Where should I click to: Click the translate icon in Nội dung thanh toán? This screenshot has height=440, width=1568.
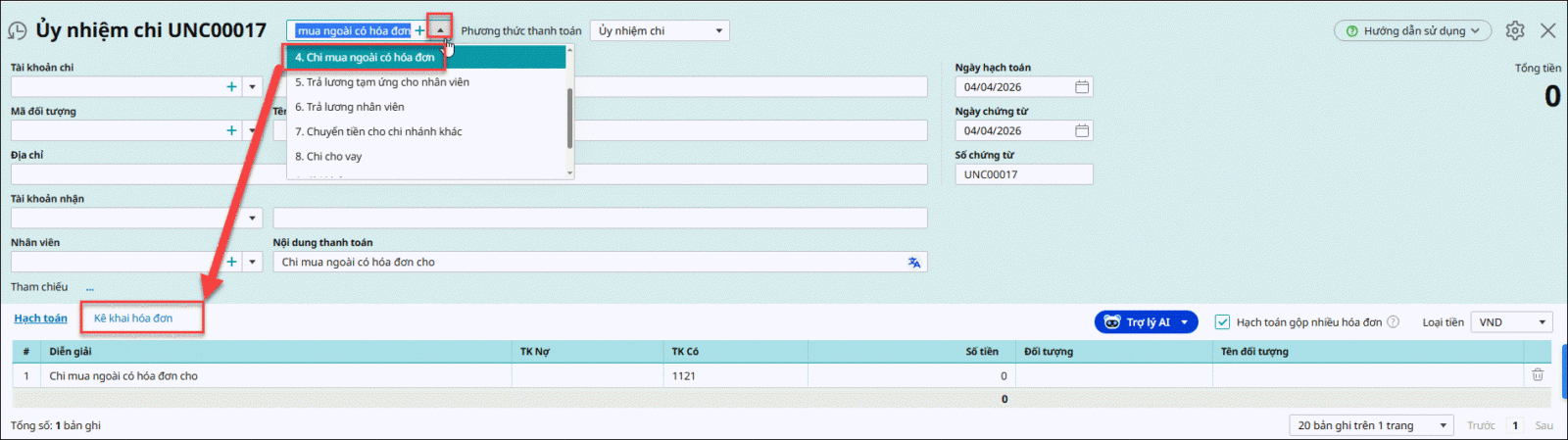[x=913, y=263]
